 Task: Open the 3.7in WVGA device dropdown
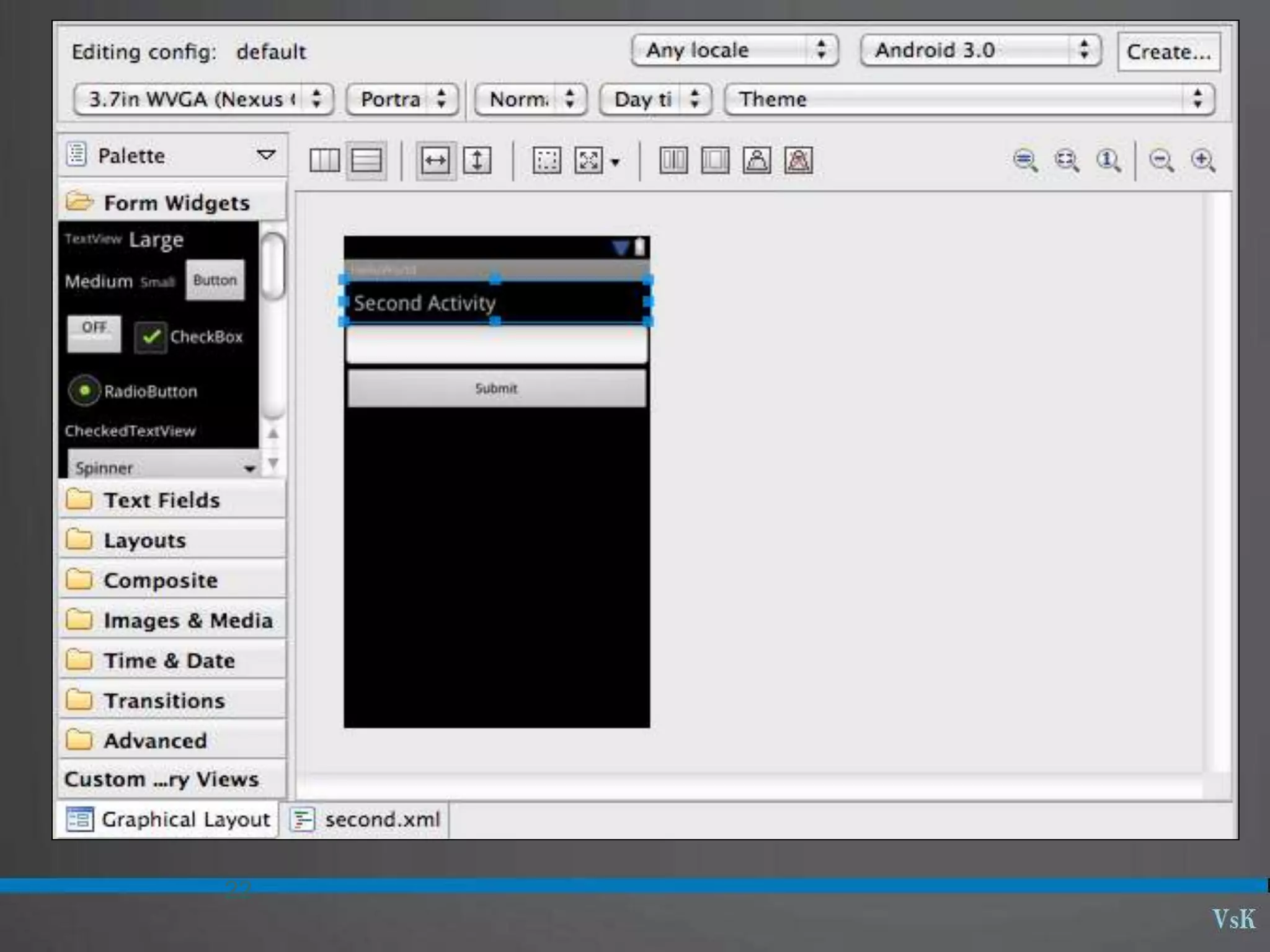[x=203, y=99]
